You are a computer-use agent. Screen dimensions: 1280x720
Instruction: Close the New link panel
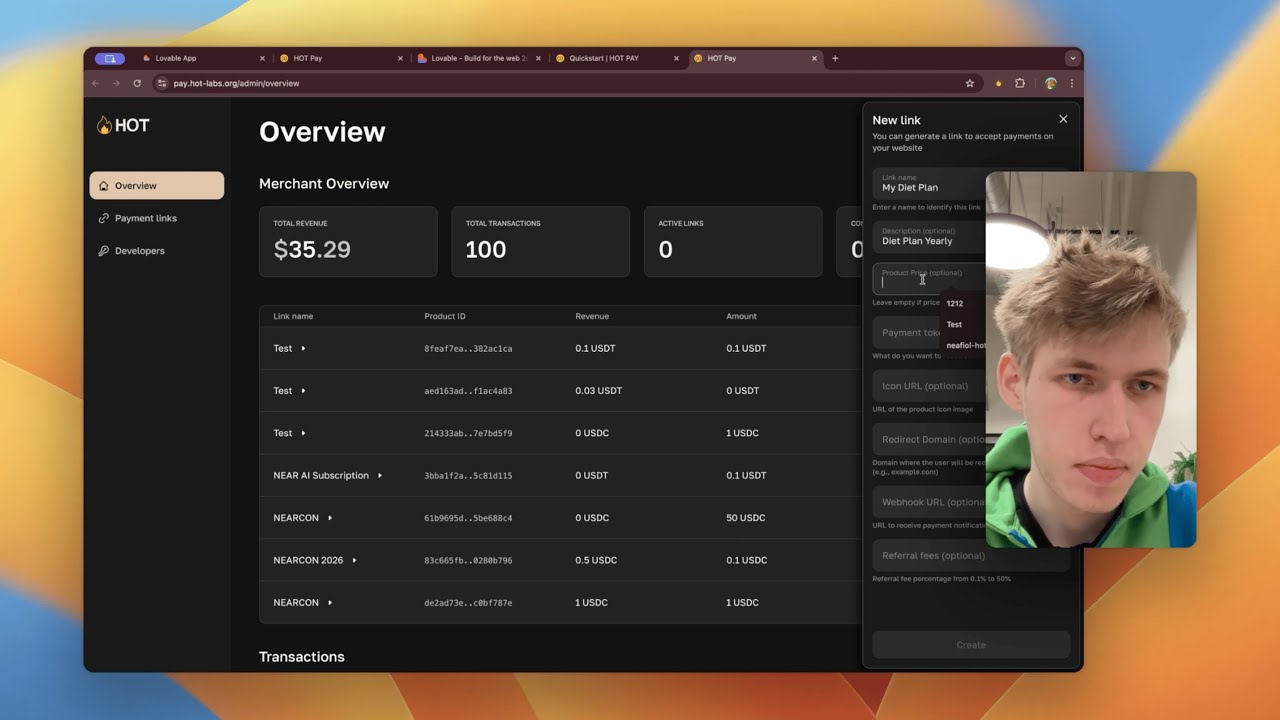click(x=1063, y=119)
